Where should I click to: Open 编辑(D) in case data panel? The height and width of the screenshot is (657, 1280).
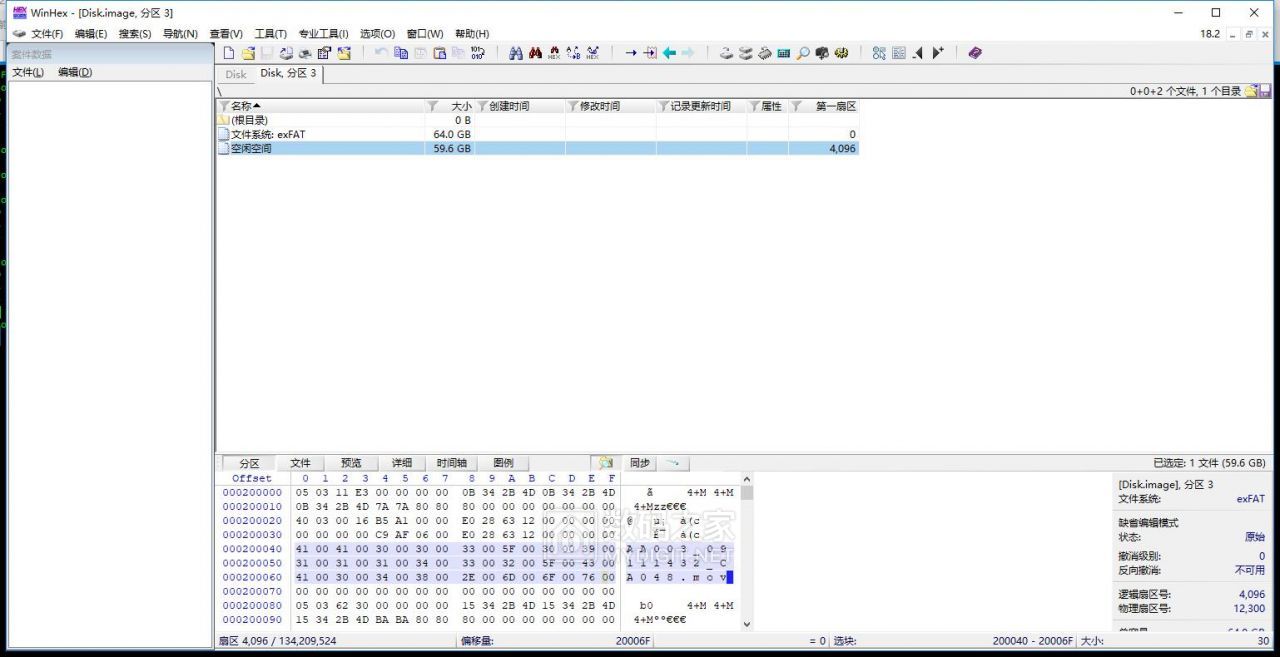(75, 72)
